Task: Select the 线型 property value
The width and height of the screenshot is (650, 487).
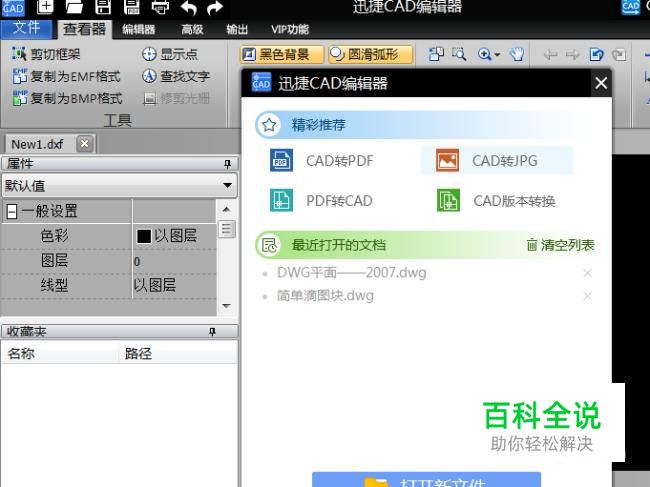Action: tap(175, 286)
